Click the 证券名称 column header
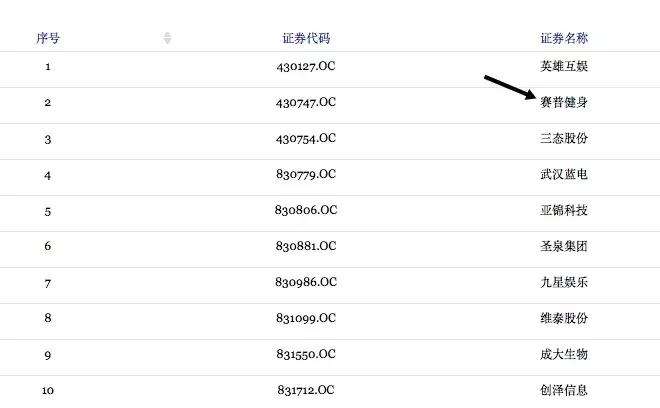660x408 pixels. [564, 38]
